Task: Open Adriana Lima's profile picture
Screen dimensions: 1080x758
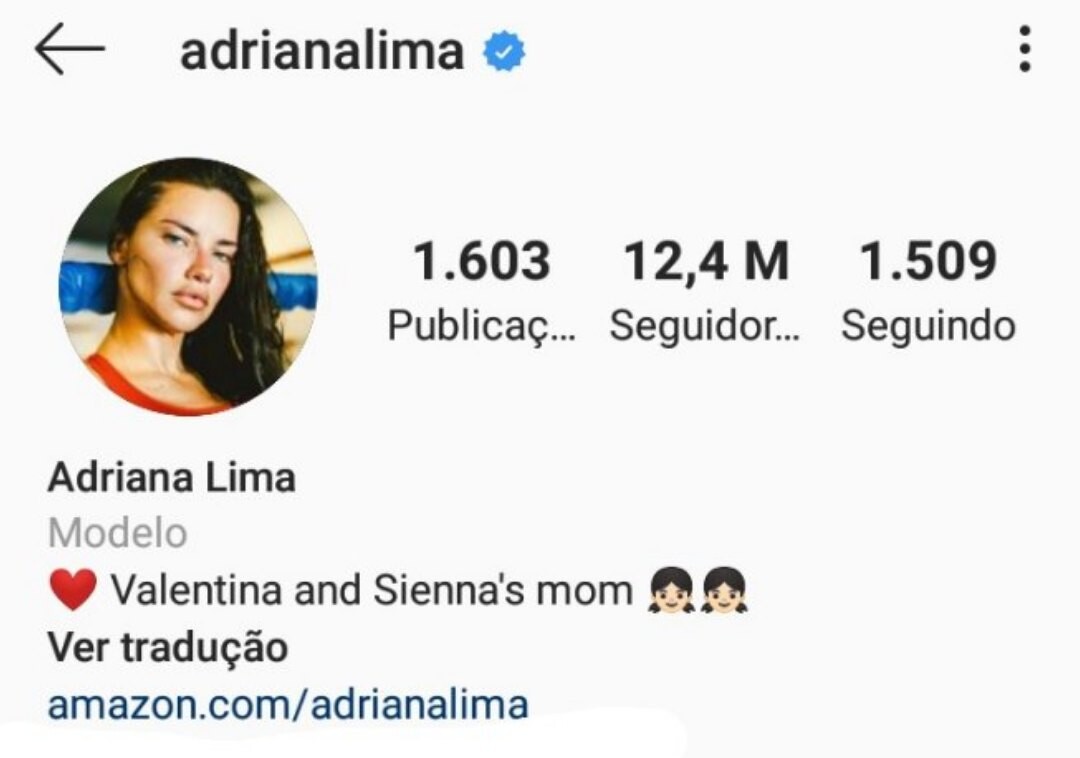Action: [x=188, y=286]
